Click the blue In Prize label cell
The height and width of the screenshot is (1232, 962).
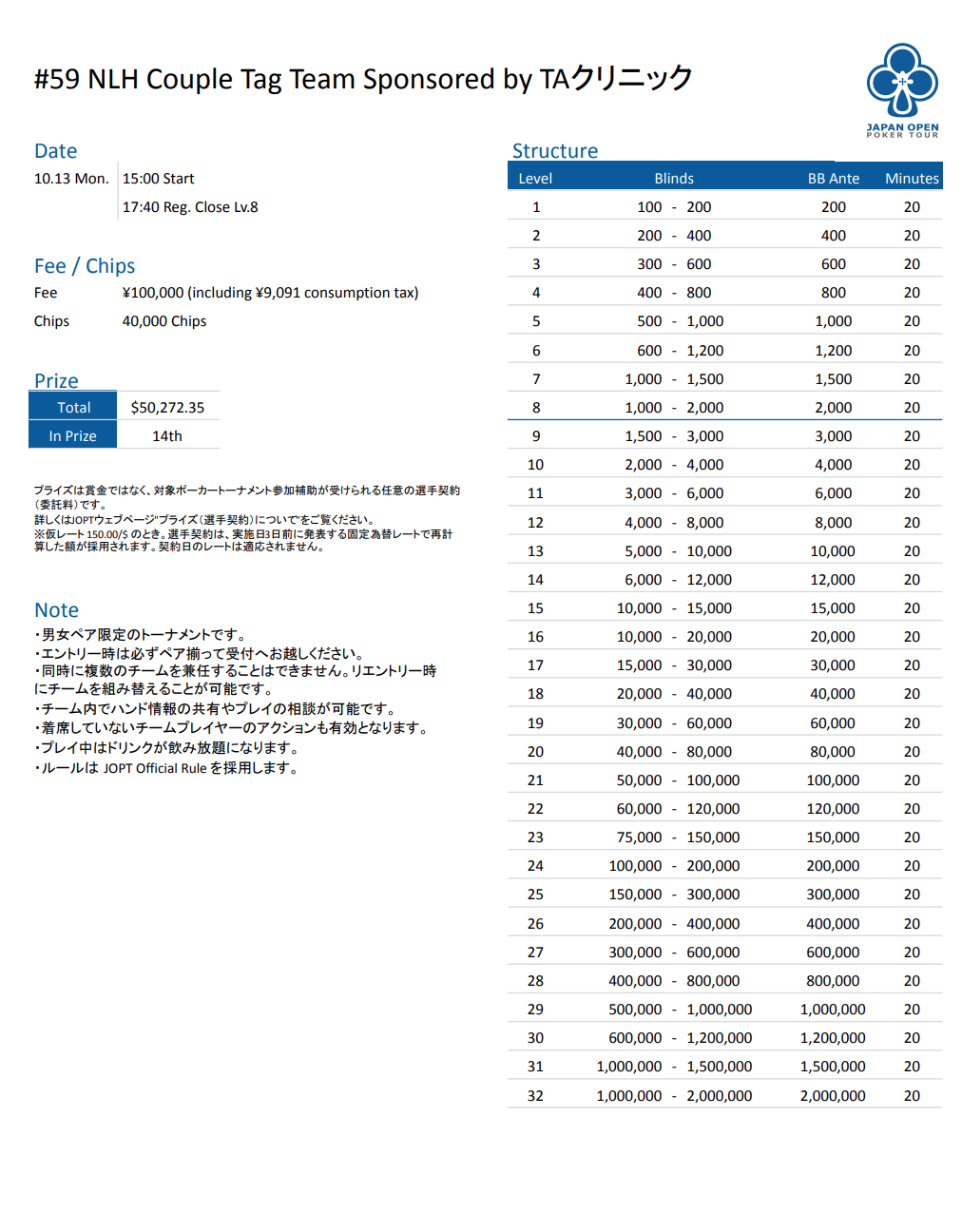click(x=73, y=435)
